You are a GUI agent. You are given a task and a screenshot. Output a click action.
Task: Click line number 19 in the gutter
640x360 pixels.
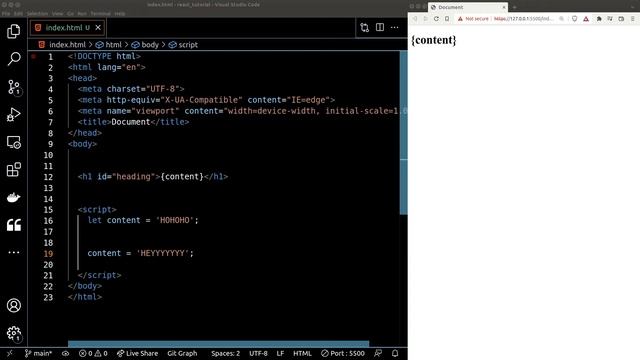(48, 254)
